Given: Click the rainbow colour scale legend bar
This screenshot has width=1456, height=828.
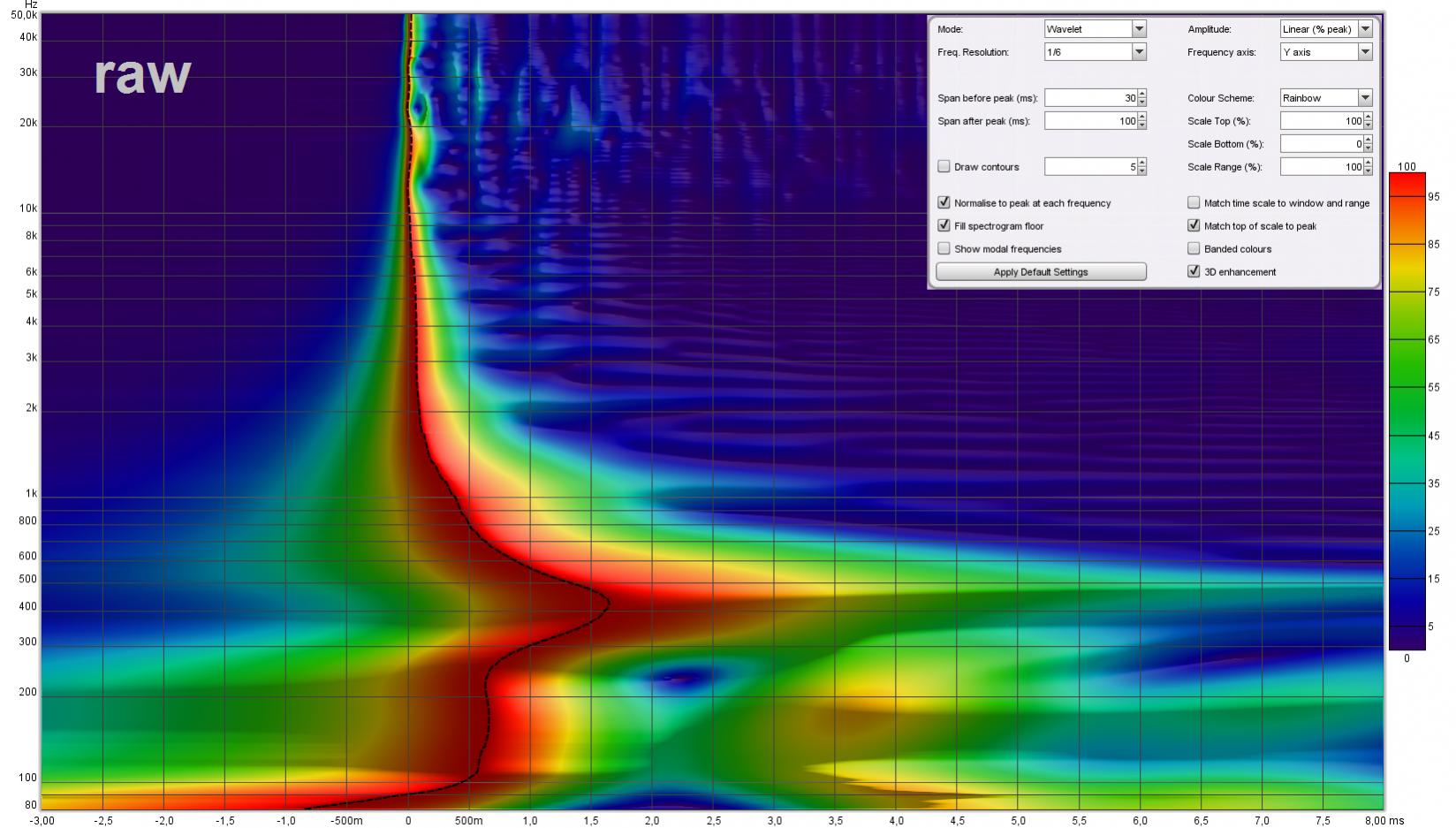Looking at the screenshot, I should 1407,411.
